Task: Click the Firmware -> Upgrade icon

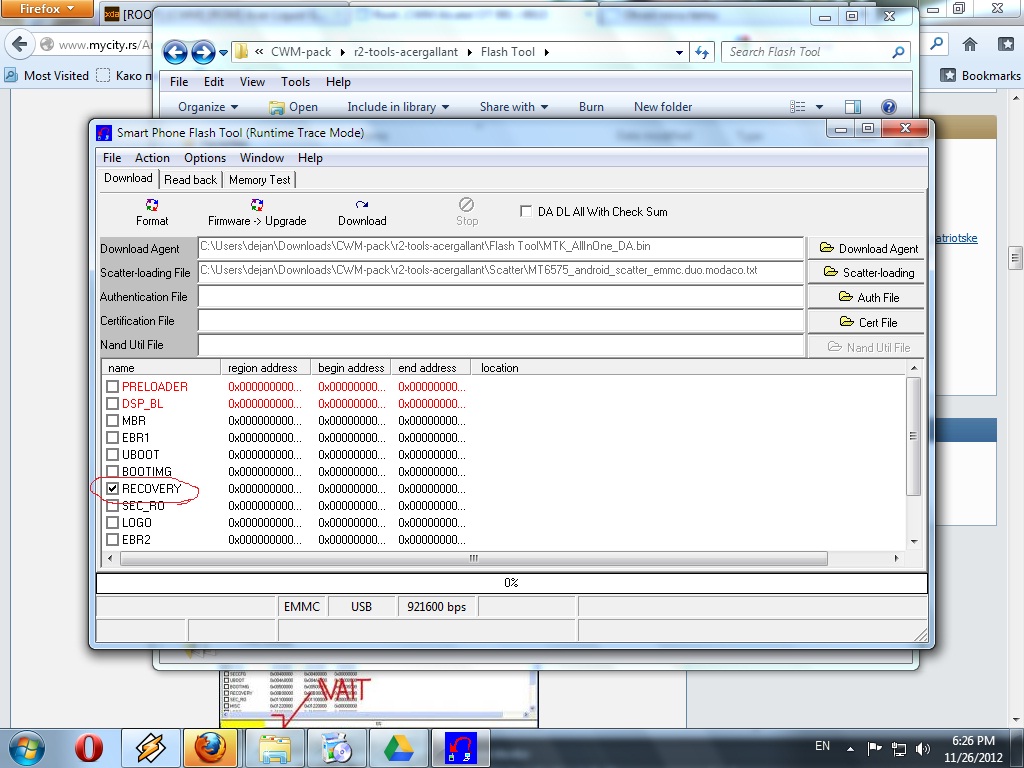Action: [257, 211]
